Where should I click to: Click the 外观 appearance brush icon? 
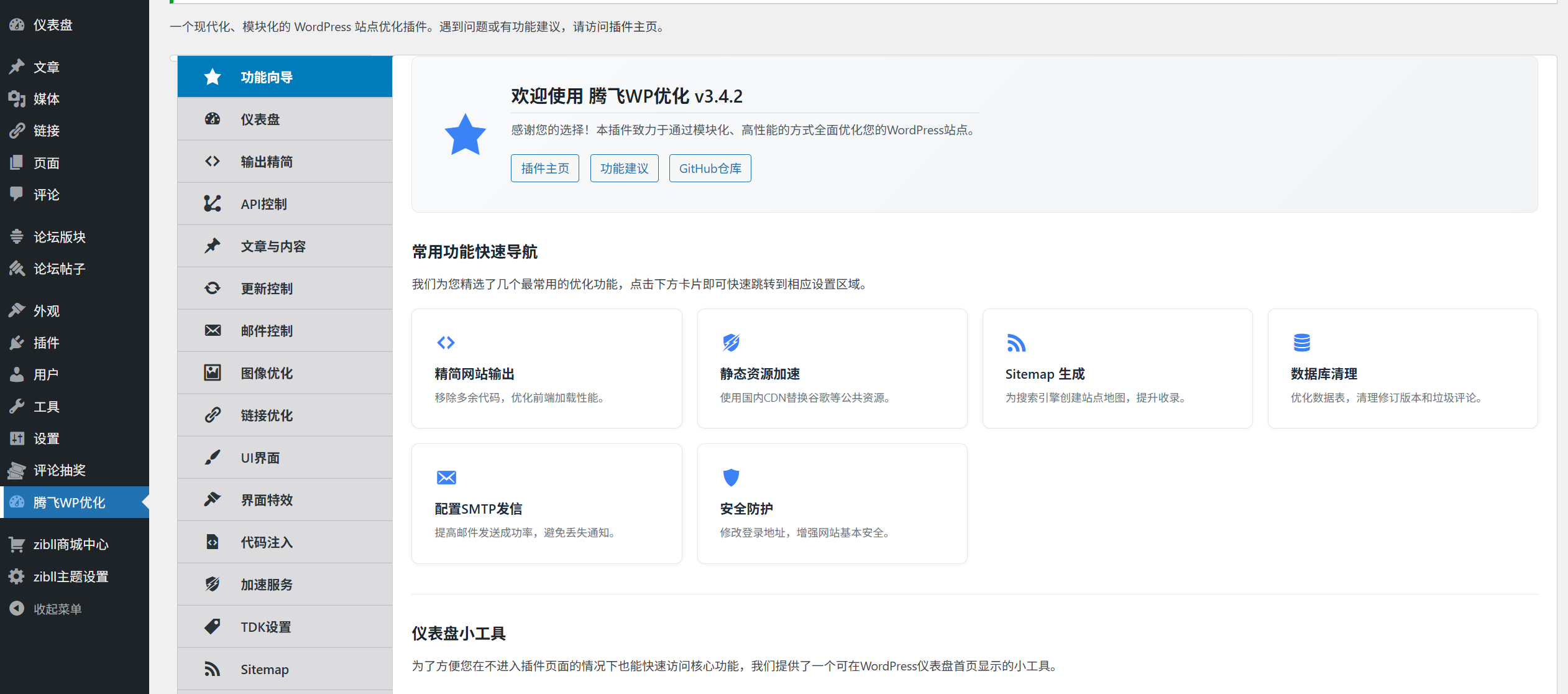[17, 310]
